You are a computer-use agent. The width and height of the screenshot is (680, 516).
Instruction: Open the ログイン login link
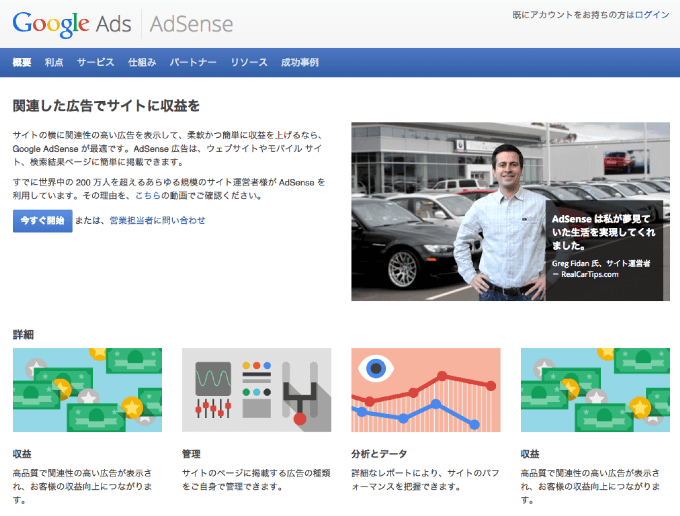(x=651, y=16)
